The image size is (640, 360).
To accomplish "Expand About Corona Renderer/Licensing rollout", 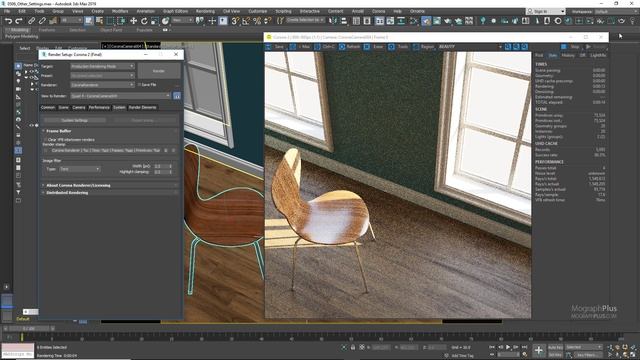I will [x=109, y=185].
